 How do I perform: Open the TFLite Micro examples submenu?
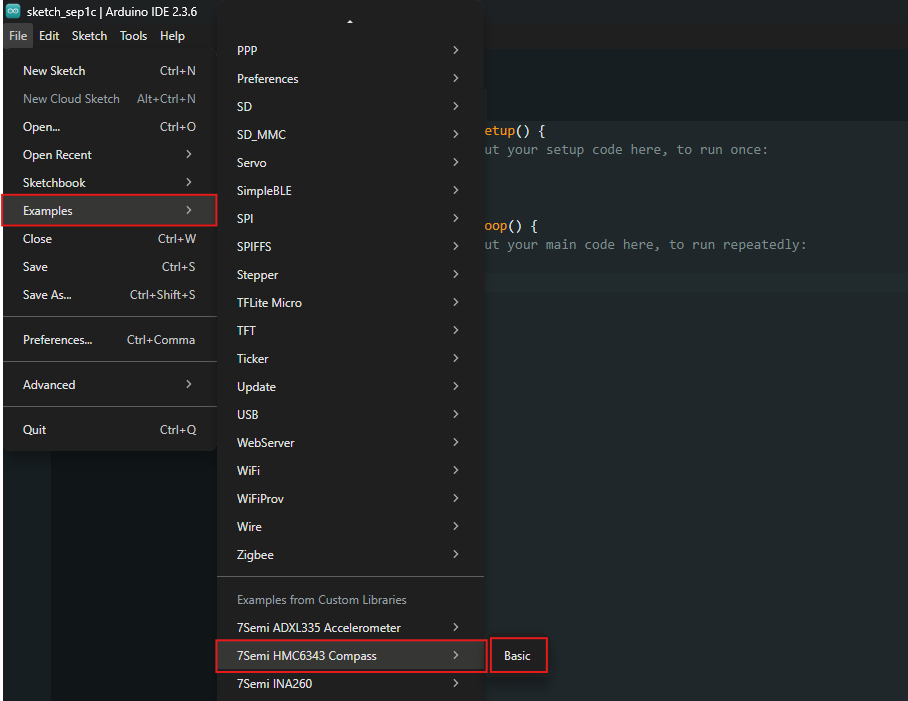click(350, 303)
